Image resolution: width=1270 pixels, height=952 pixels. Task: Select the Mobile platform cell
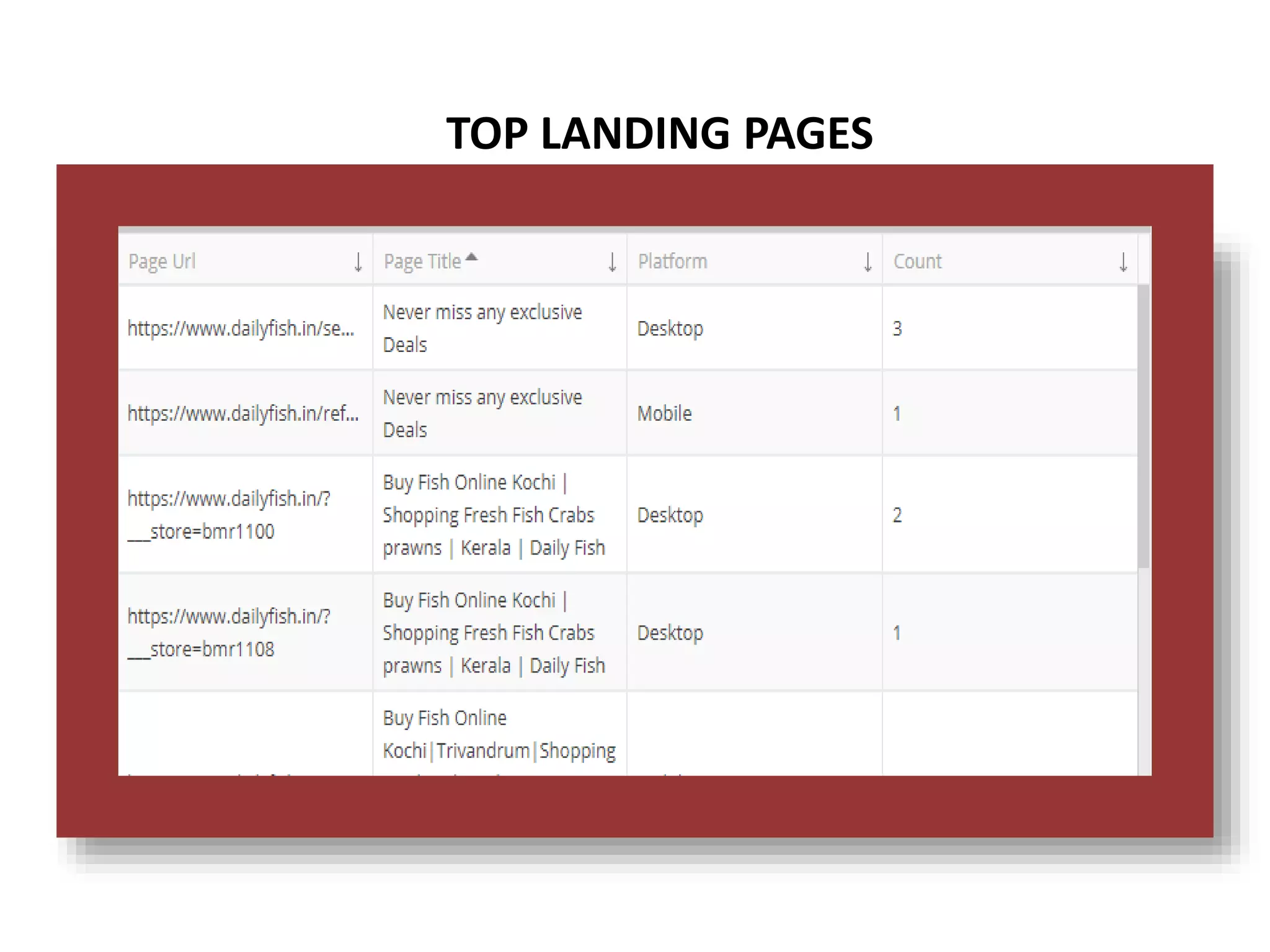point(665,413)
